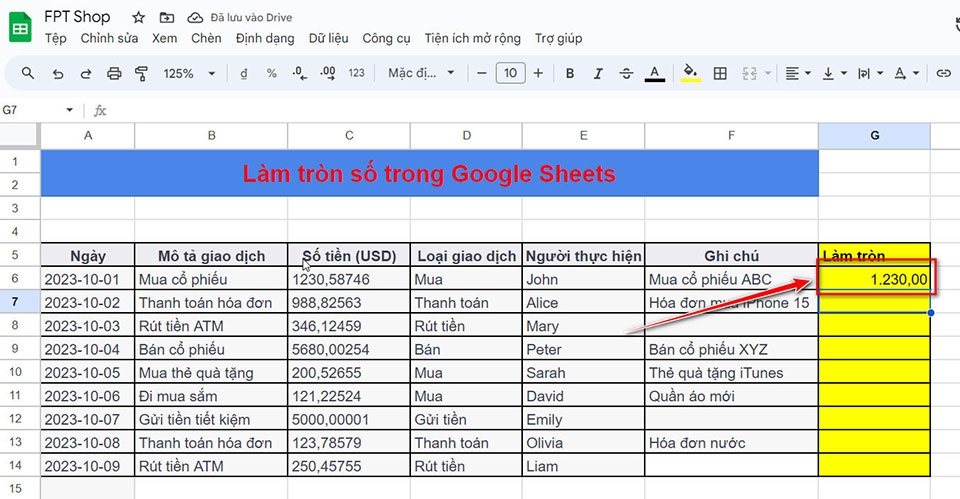Check the saved to Drive cloud icon

tap(195, 18)
